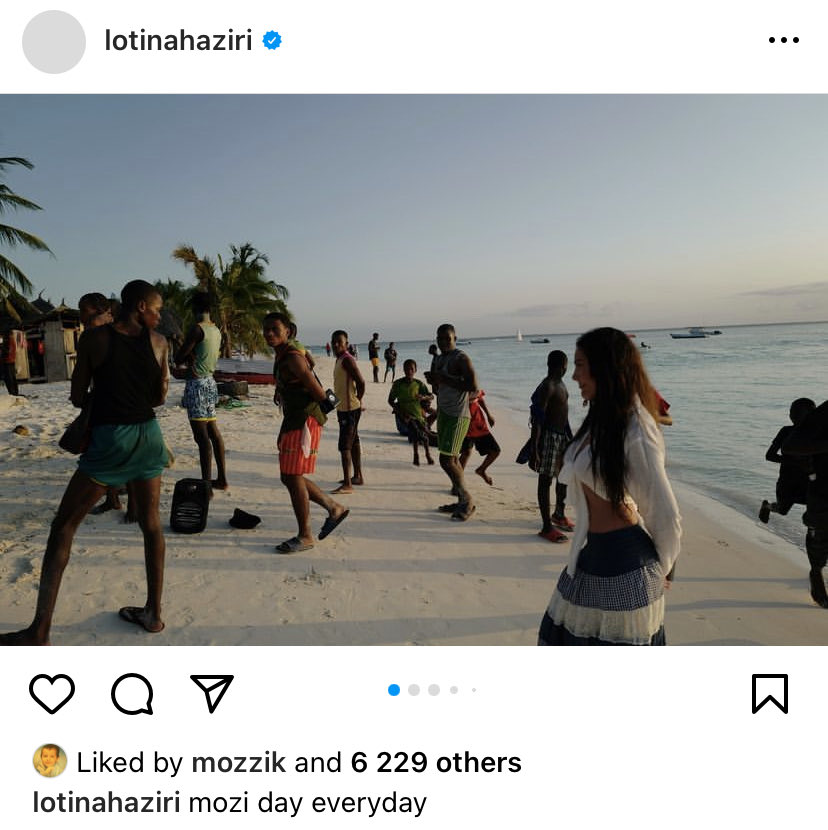This screenshot has height=830, width=828.
Task: Open comments via speech bubble icon
Action: click(x=132, y=693)
